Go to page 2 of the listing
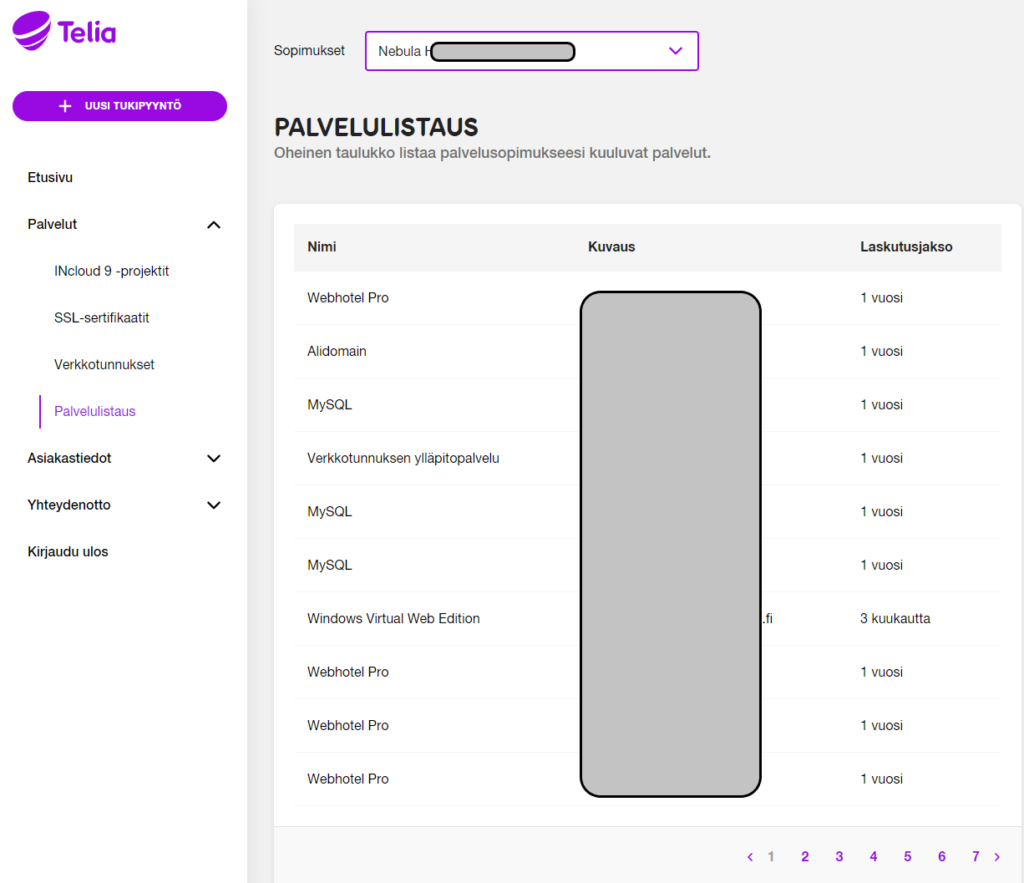The width and height of the screenshot is (1024, 883). click(805, 857)
